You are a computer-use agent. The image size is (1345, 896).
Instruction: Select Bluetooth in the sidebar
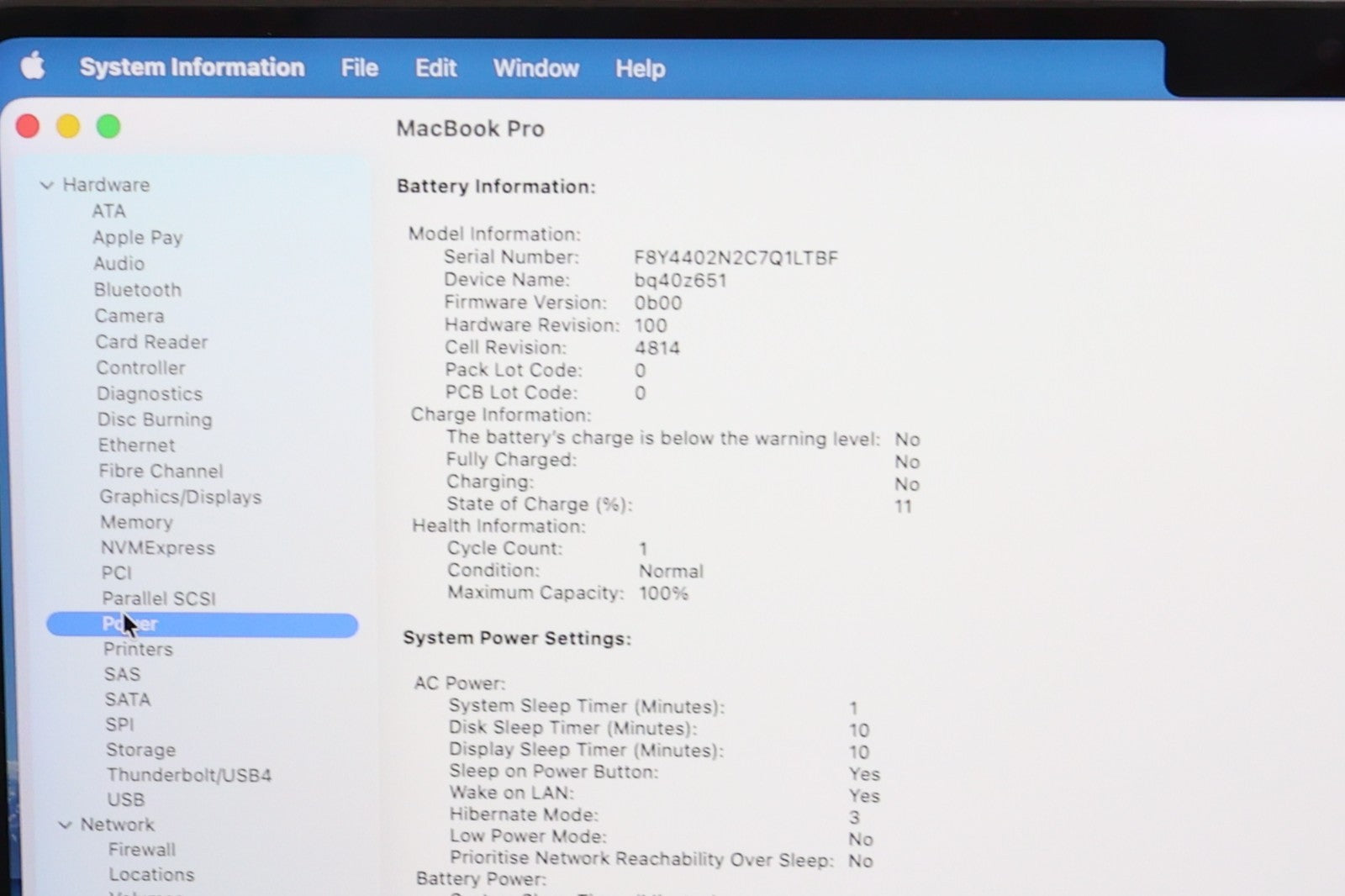(137, 290)
